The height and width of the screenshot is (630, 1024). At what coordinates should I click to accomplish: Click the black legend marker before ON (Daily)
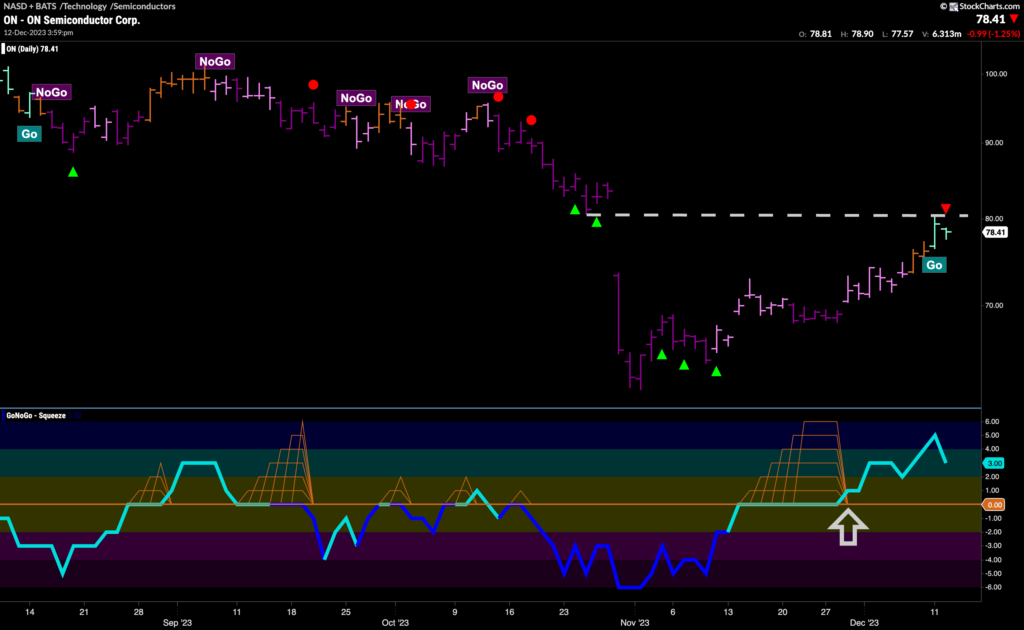tap(6, 46)
